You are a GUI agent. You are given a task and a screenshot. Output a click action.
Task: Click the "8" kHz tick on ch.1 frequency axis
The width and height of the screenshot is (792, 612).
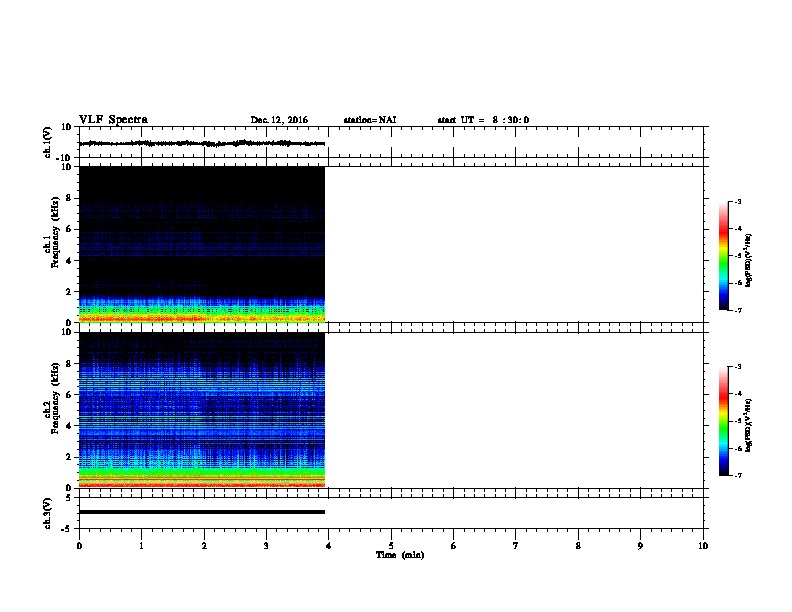coord(70,198)
